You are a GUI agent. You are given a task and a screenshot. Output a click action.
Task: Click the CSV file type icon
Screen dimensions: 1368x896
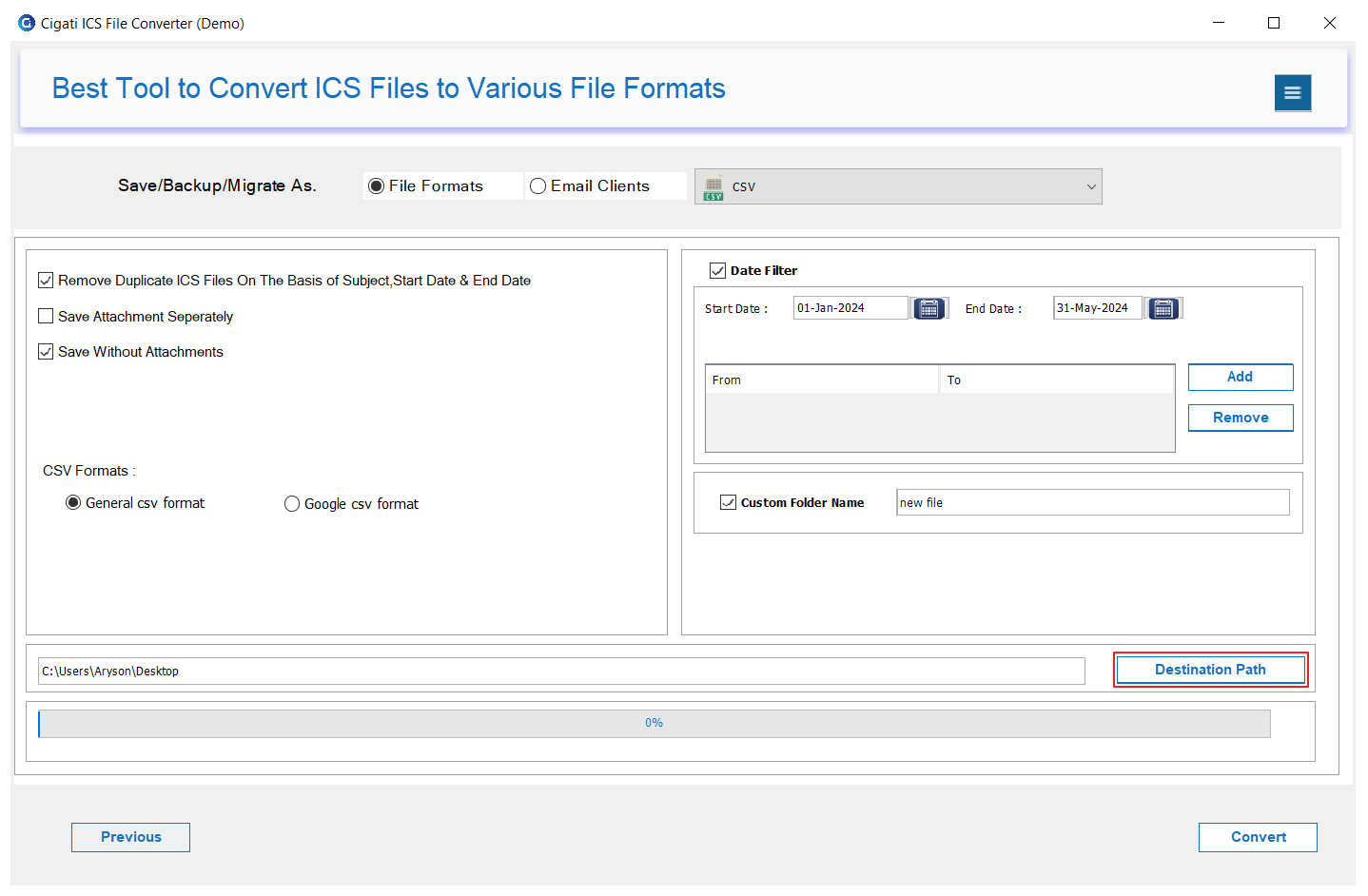click(713, 187)
